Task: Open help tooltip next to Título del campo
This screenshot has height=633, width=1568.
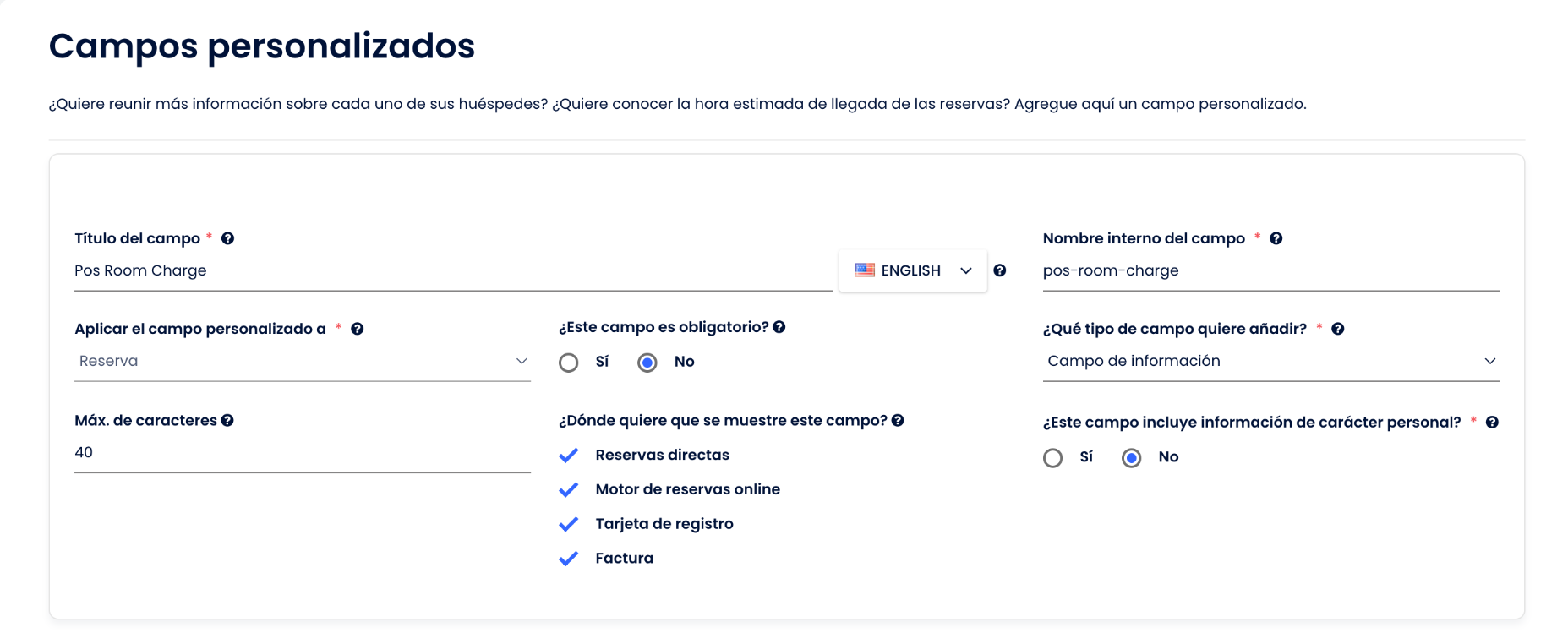Action: pos(227,238)
